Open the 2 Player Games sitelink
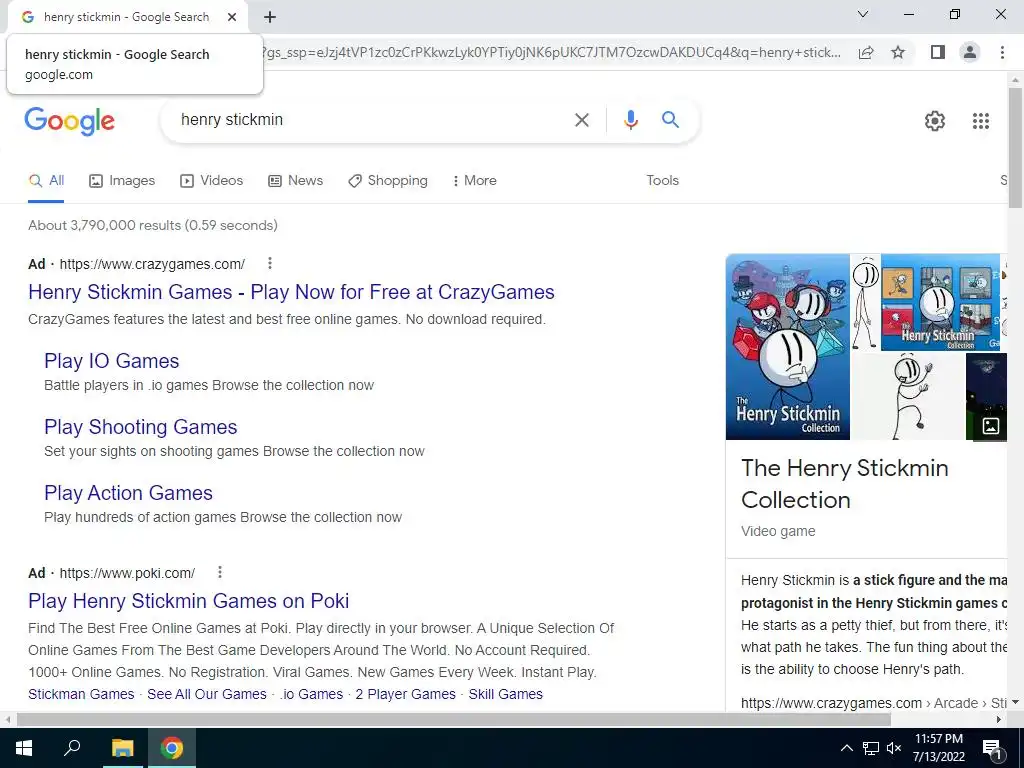The image size is (1024, 768). [x=406, y=694]
